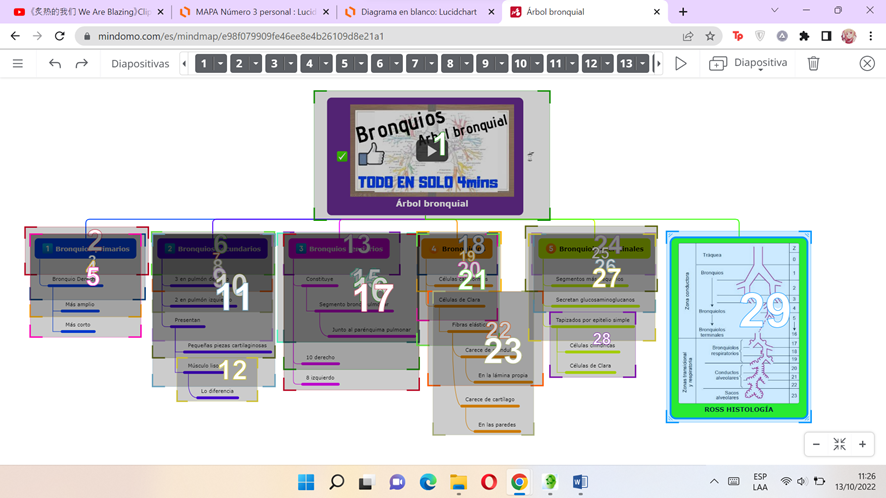Open dropdown arrow of slide 6

pyautogui.click(x=397, y=63)
